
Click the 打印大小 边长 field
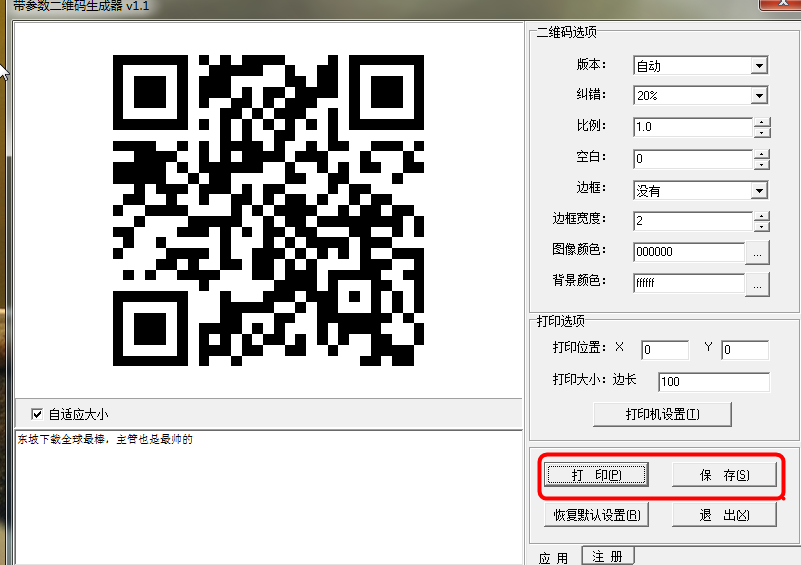pos(714,382)
